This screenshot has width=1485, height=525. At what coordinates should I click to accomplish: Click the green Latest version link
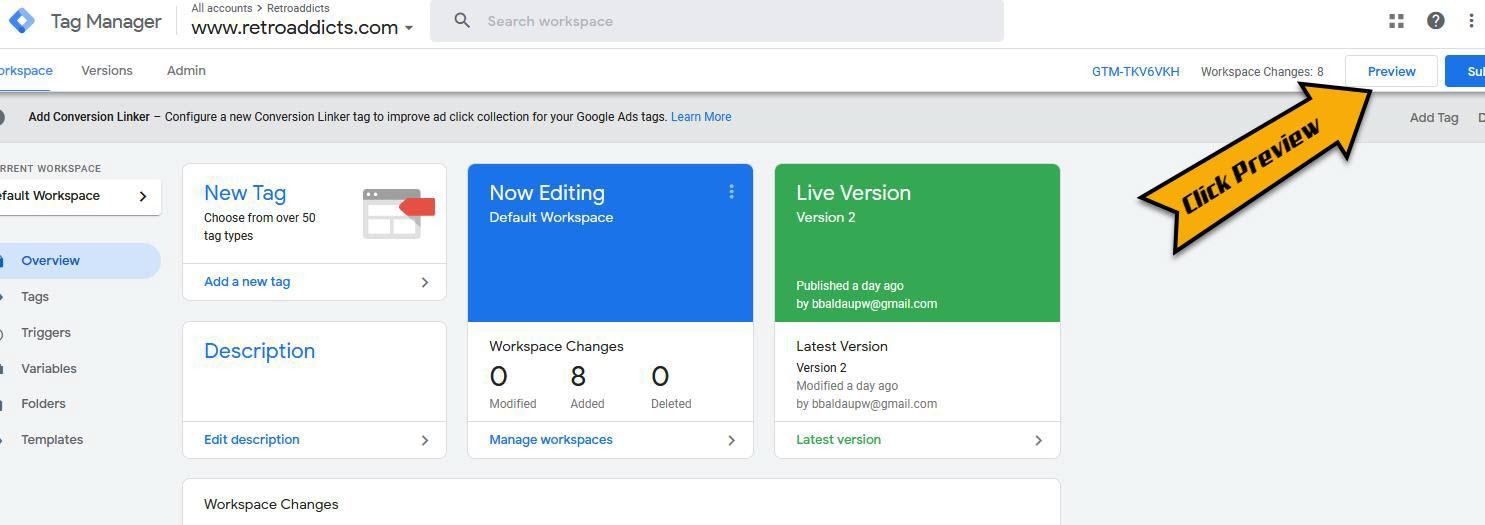tap(838, 440)
